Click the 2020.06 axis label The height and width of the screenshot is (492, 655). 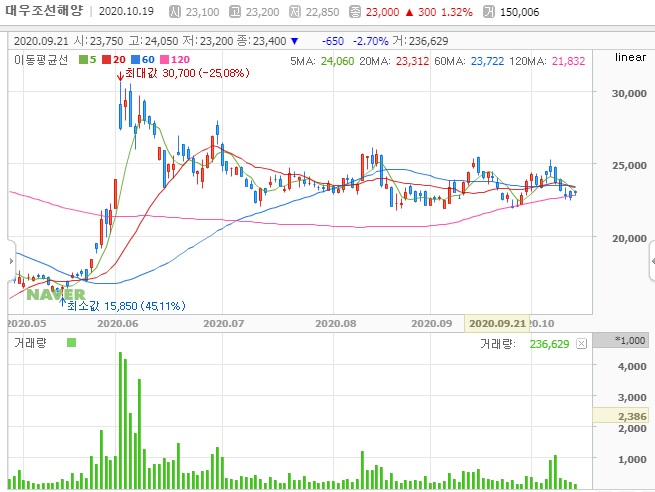coord(117,324)
